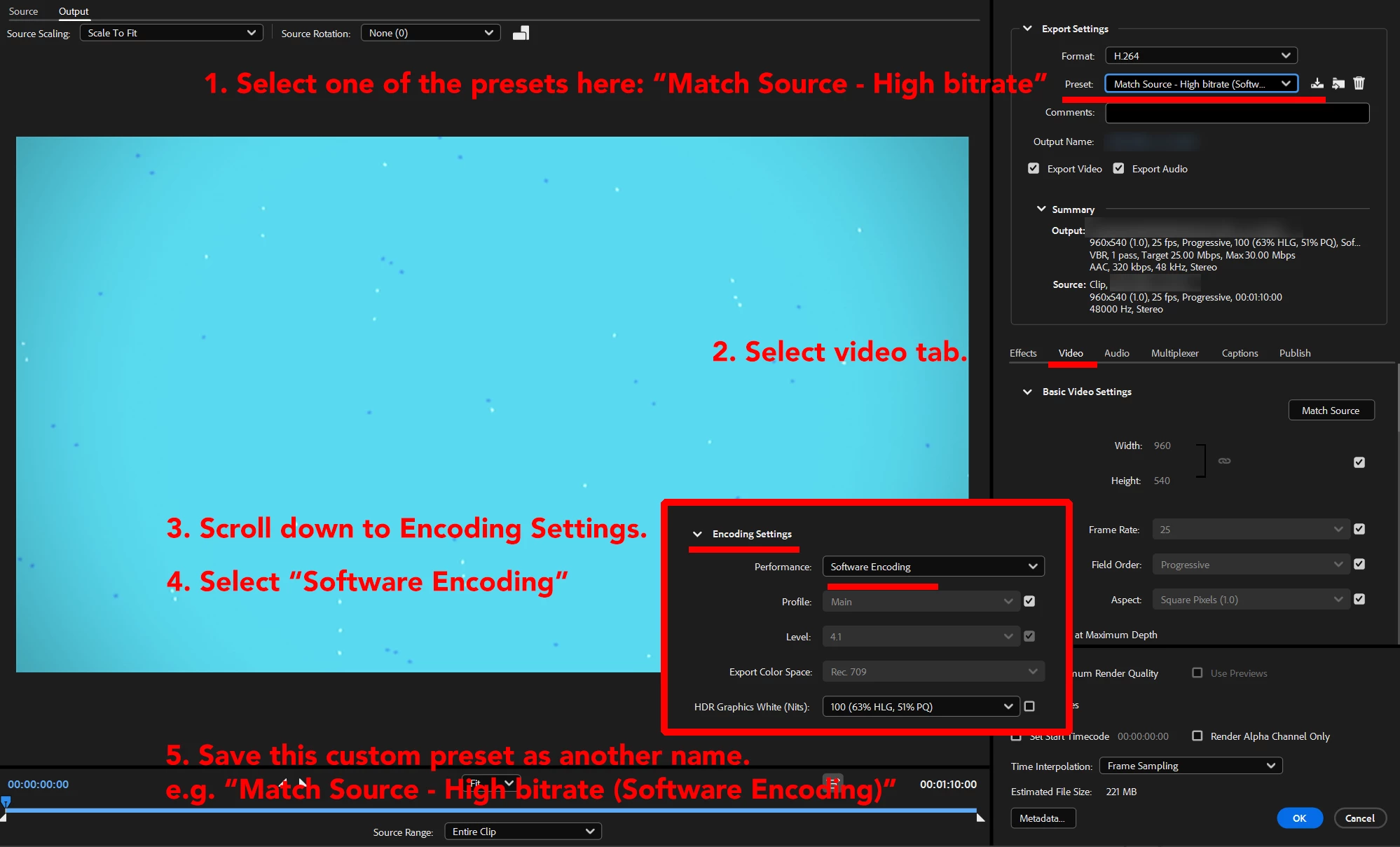The image size is (1400, 847).
Task: Open the Time Interpolation Frame Sampling dropdown
Action: click(x=1190, y=766)
